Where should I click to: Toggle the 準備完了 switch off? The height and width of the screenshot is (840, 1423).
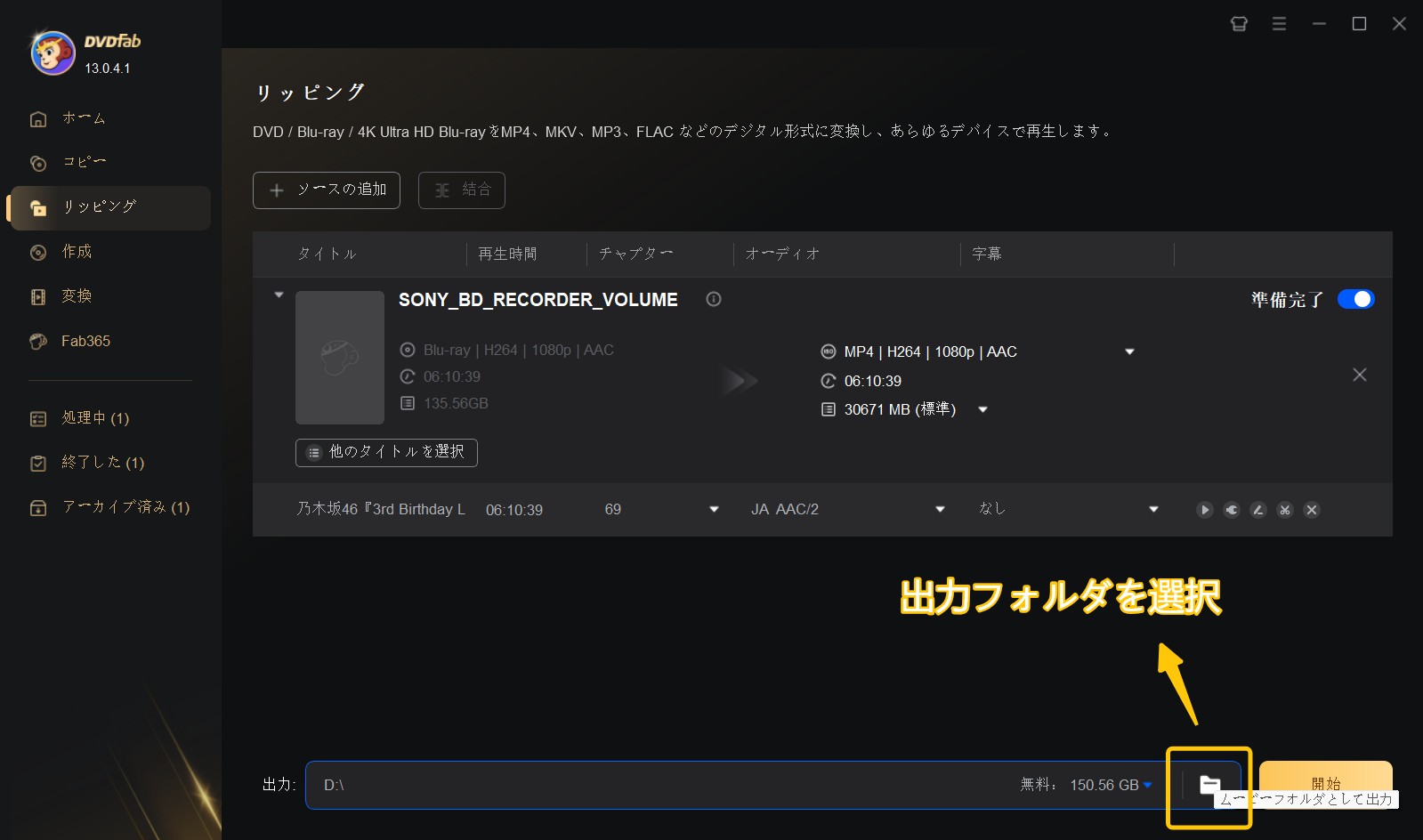[1355, 300]
